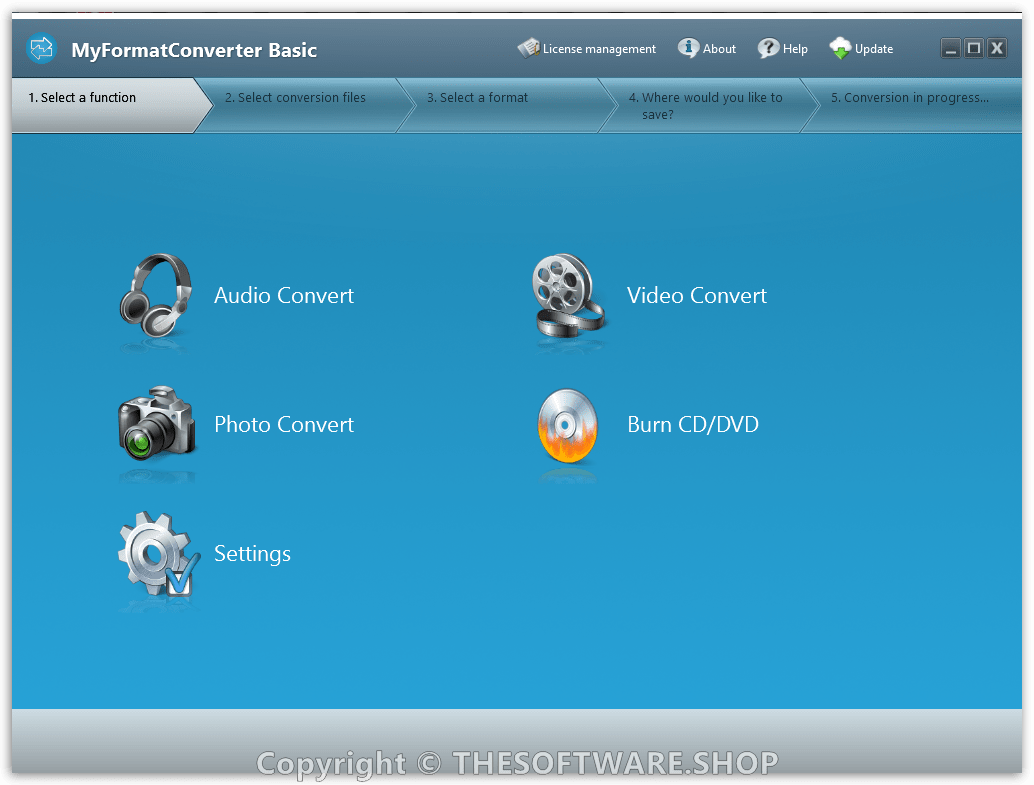This screenshot has width=1034, height=785.
Task: Click the Audio Convert label
Action: point(284,296)
